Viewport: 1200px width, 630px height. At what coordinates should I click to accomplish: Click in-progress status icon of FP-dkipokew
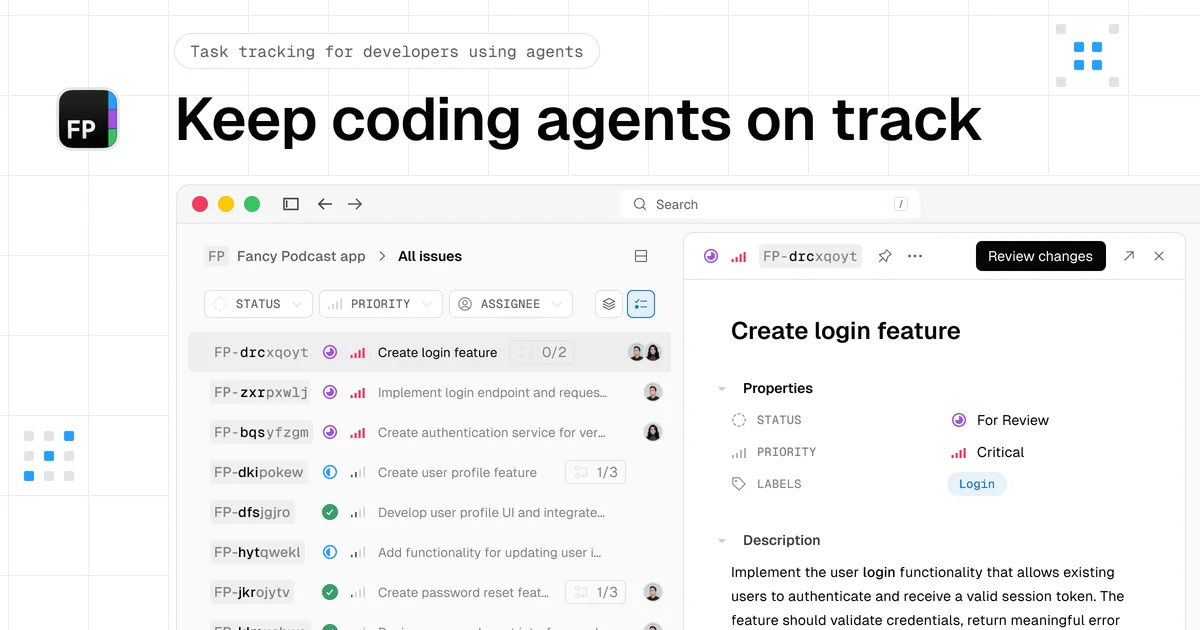[330, 473]
